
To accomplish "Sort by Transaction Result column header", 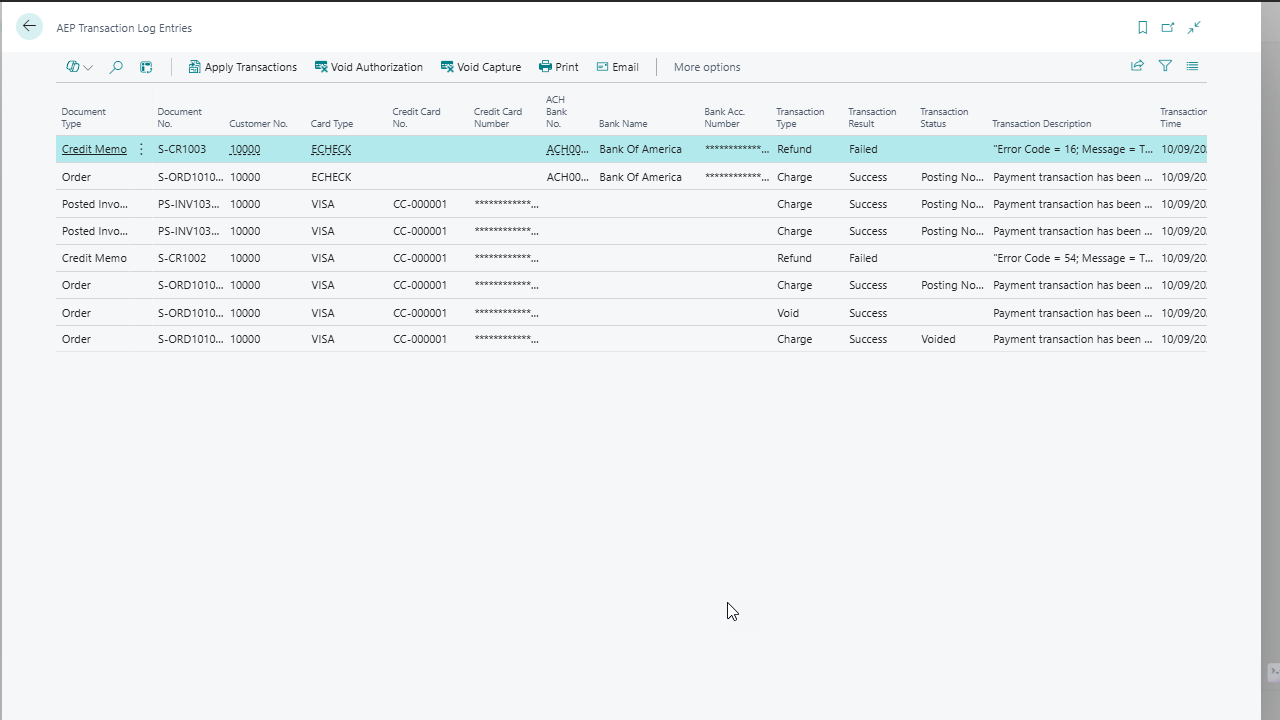I will (872, 118).
